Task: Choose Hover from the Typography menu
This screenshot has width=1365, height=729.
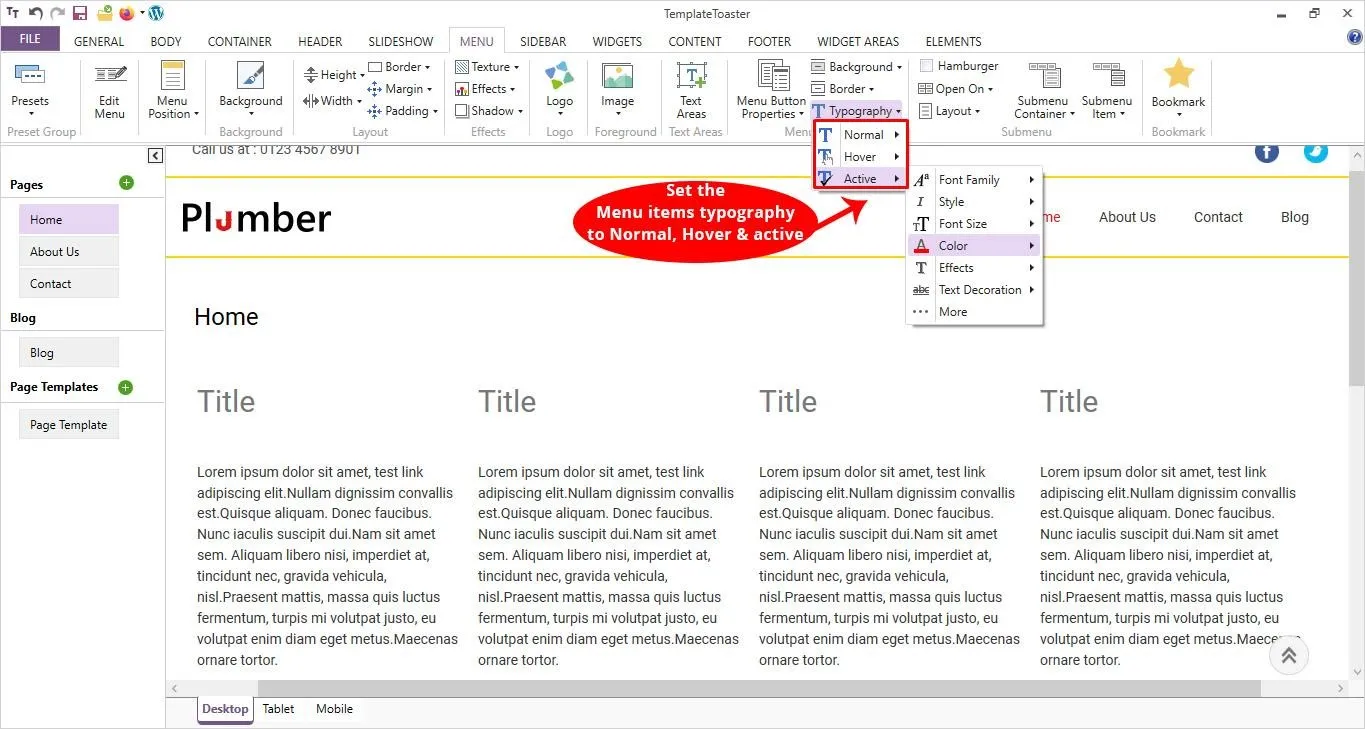Action: pos(860,157)
